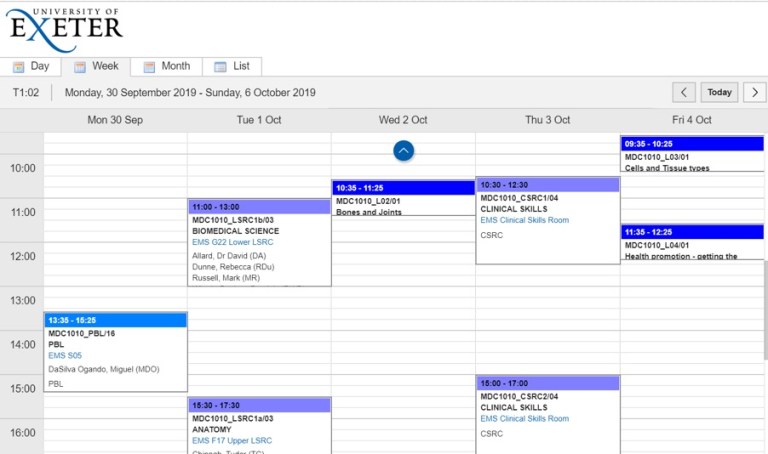
Task: Click the Month tab calendar icon
Action: tap(149, 67)
